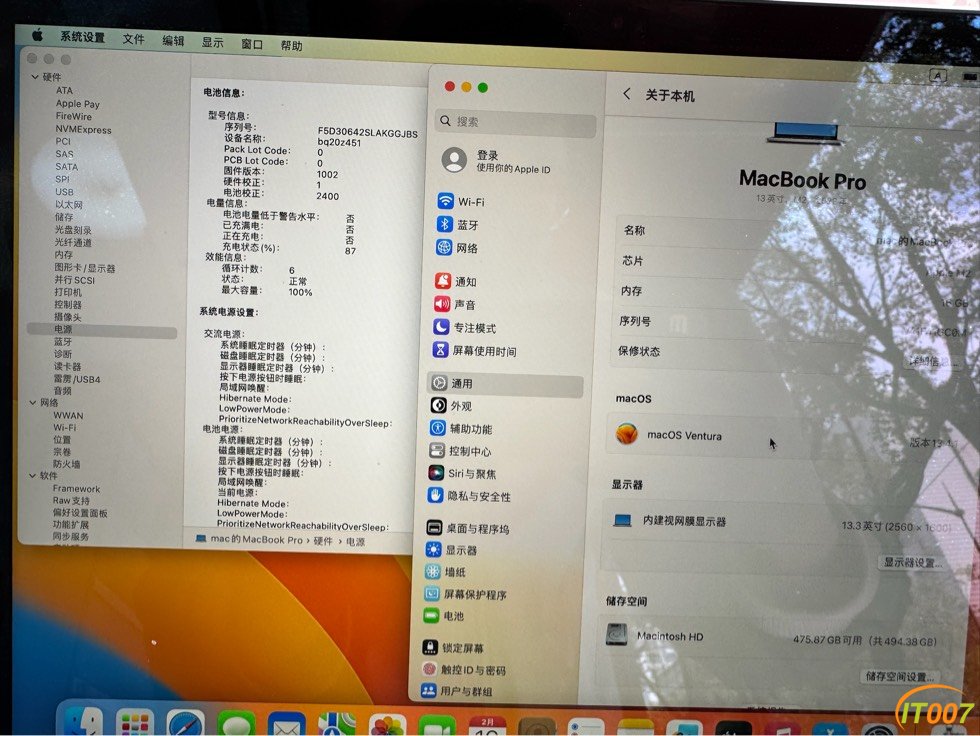Open Touch ID & Password (触控ID与密码)
980x736 pixels.
click(x=464, y=670)
